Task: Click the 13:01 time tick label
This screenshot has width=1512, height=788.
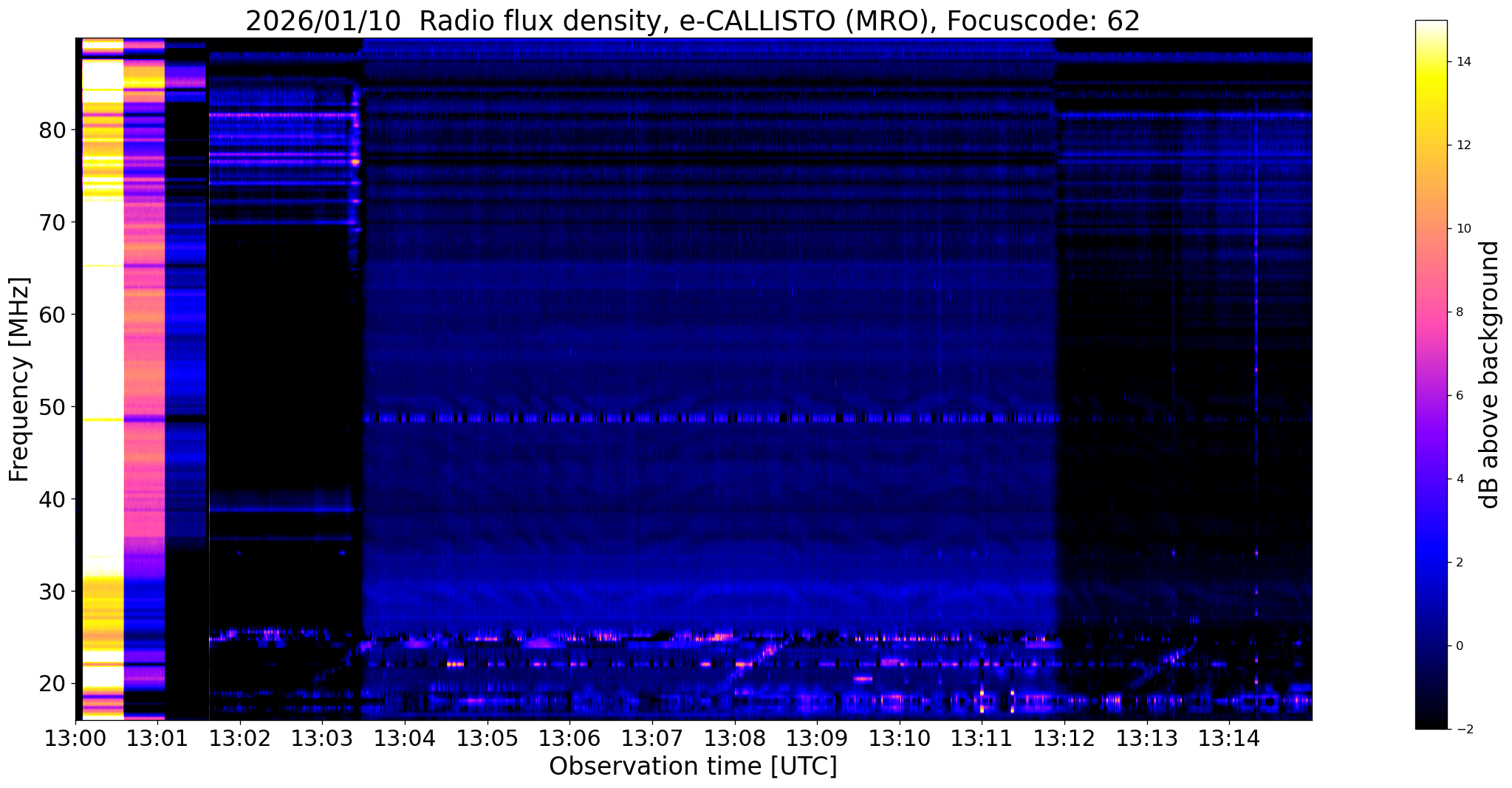Action: click(x=158, y=738)
